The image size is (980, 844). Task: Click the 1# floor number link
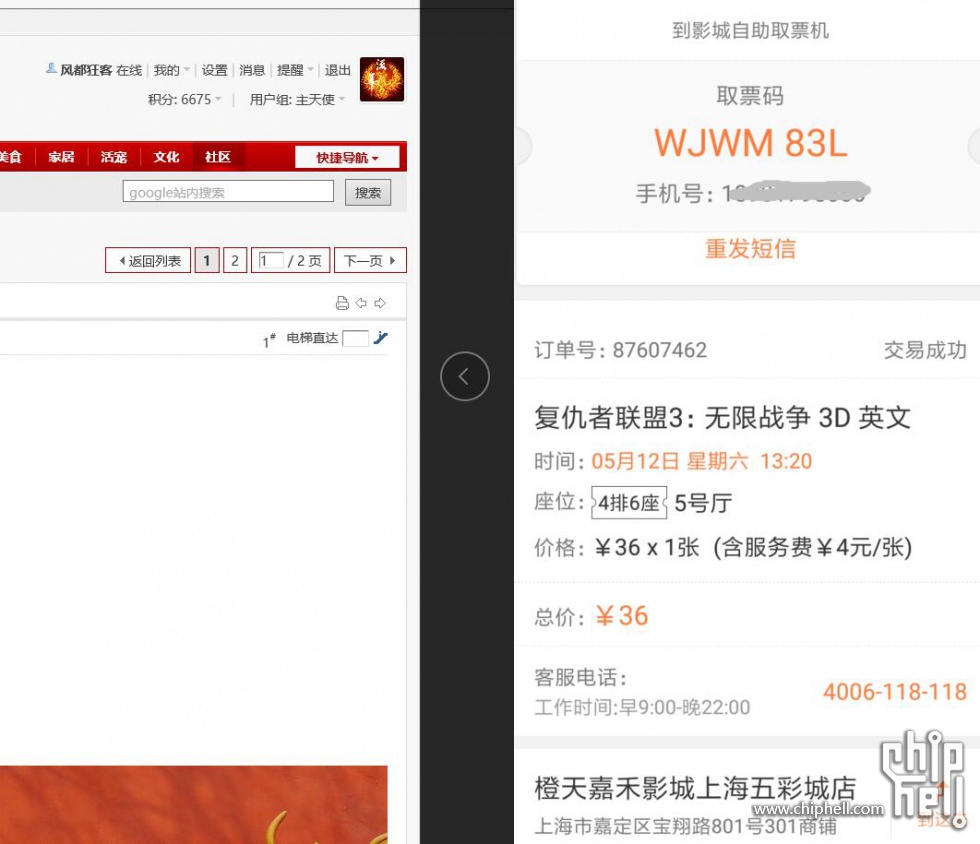coord(269,341)
